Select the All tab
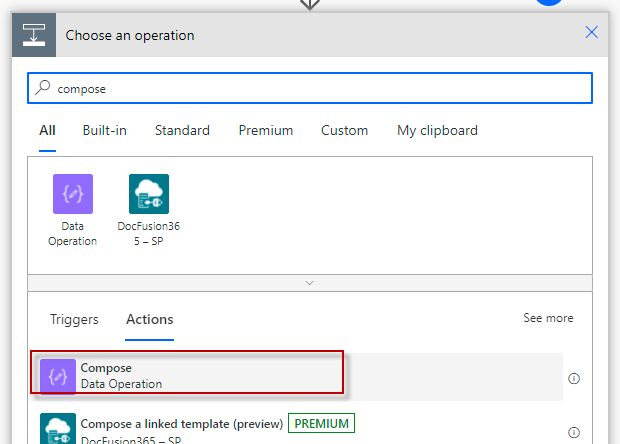620x444 pixels. pos(47,130)
